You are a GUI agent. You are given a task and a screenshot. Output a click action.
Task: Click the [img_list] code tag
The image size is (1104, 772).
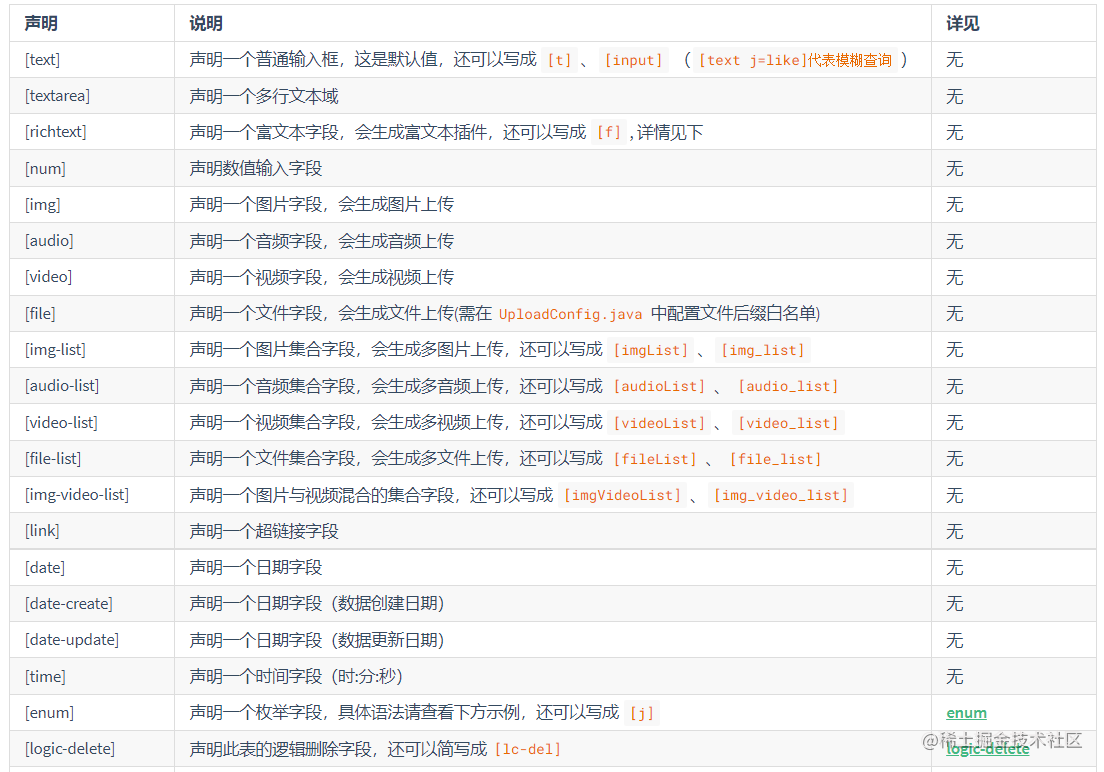pyautogui.click(x=763, y=350)
